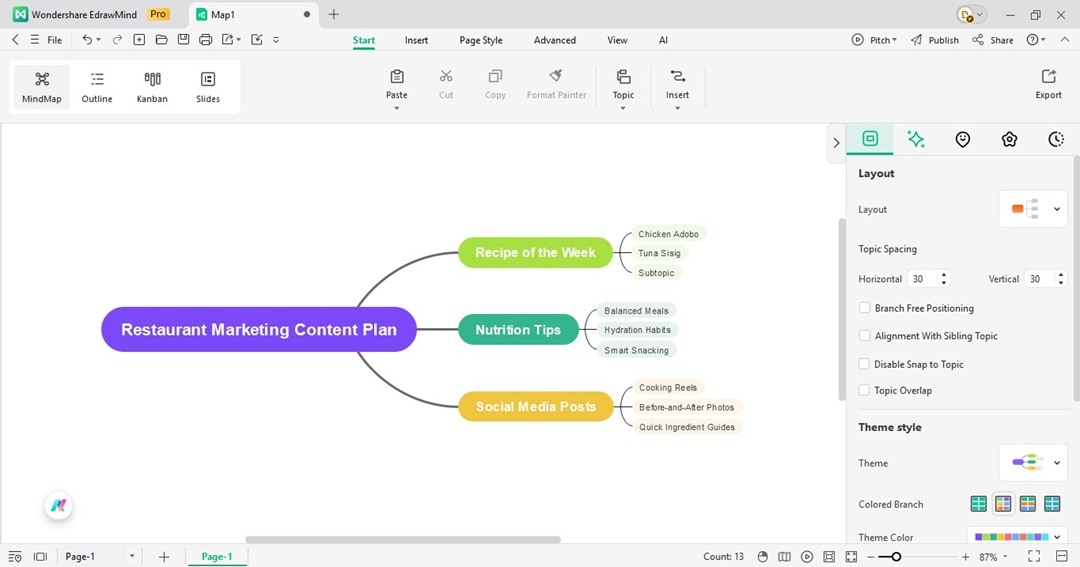Click the Paste clipboard icon

(x=397, y=76)
